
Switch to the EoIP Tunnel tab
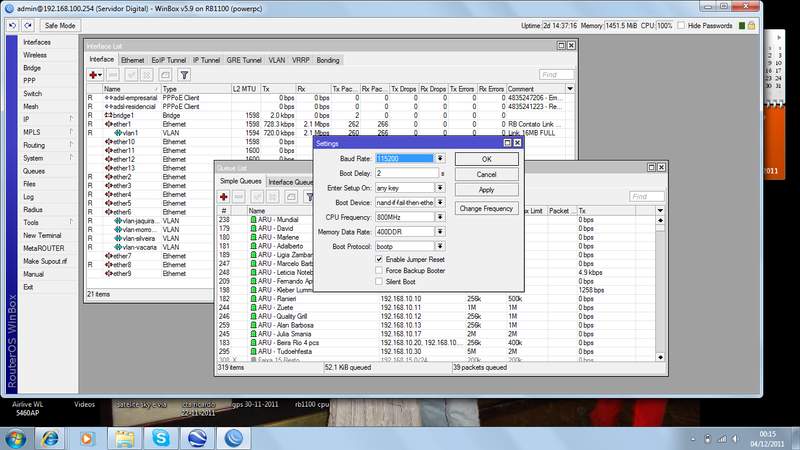pyautogui.click(x=169, y=61)
